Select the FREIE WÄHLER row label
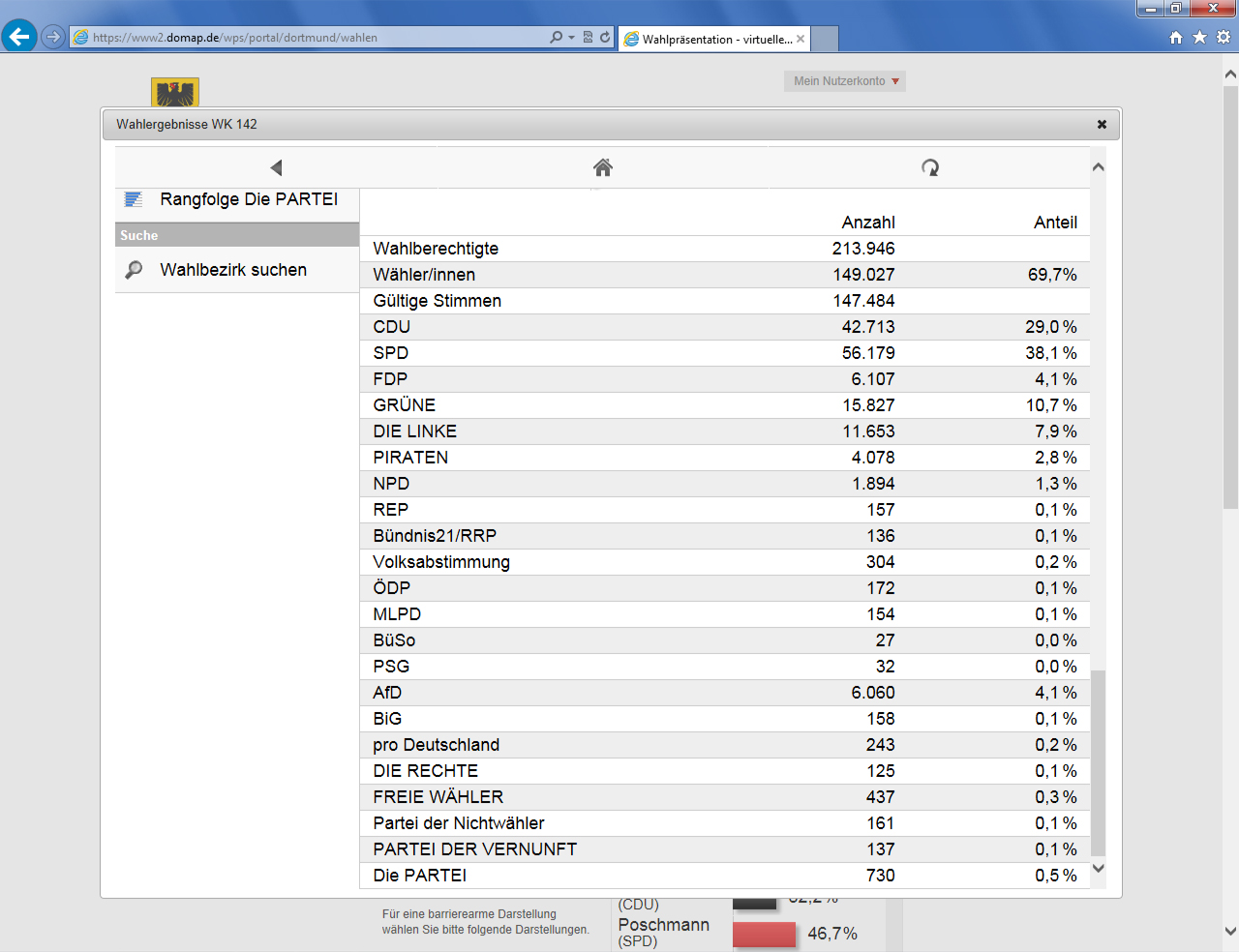 [438, 797]
